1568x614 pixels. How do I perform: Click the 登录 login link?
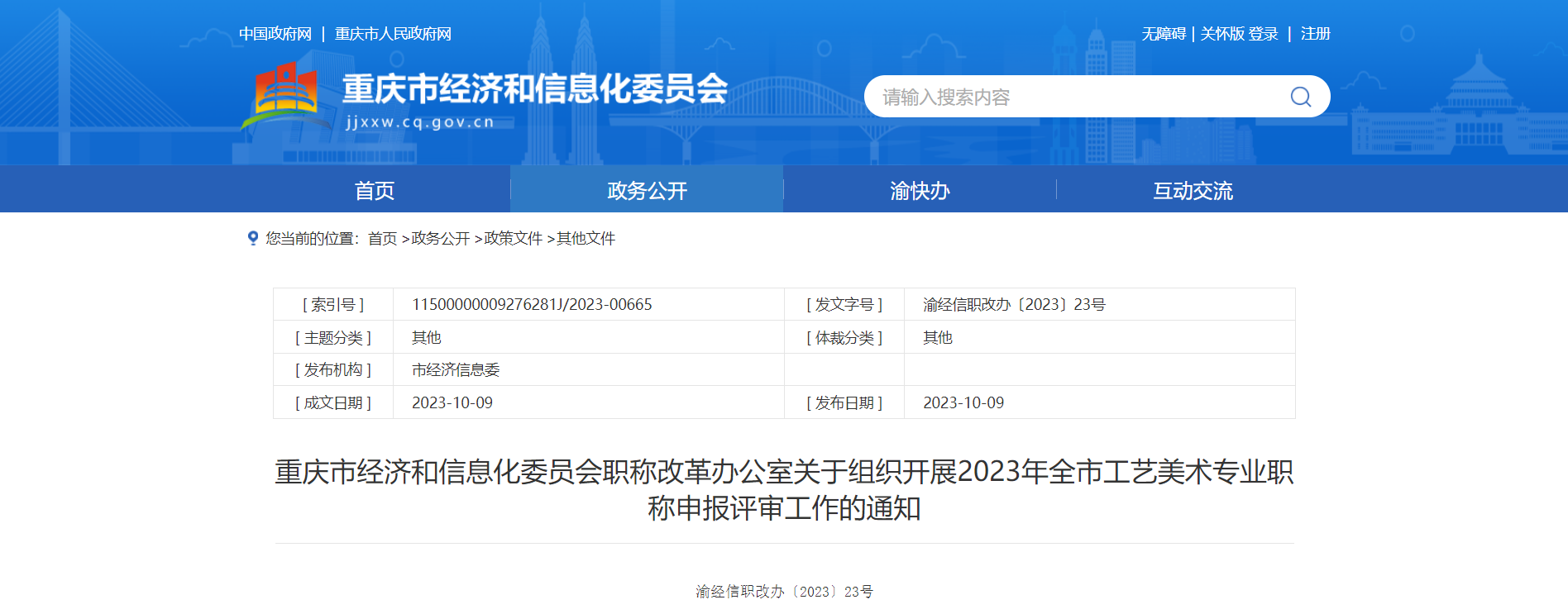(x=1263, y=34)
